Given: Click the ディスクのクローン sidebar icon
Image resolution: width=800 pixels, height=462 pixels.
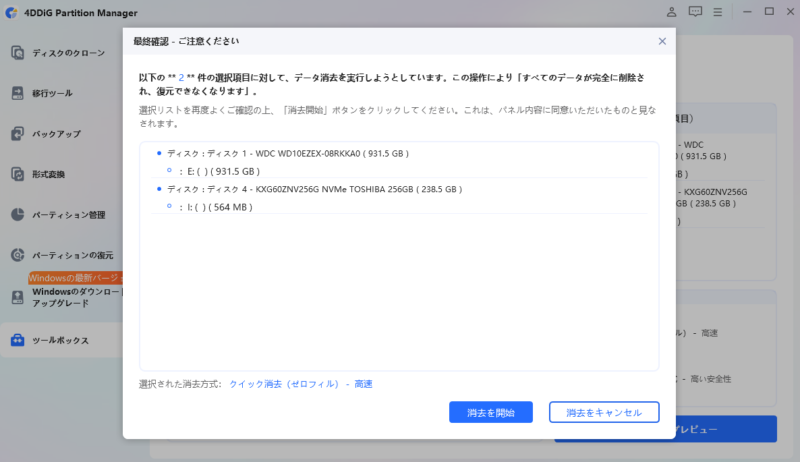Looking at the screenshot, I should [x=17, y=52].
